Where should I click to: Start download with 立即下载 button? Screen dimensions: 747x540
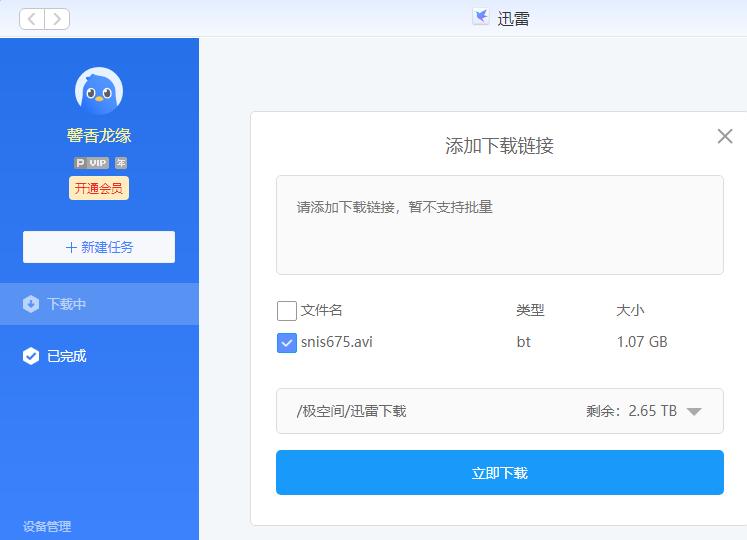500,472
